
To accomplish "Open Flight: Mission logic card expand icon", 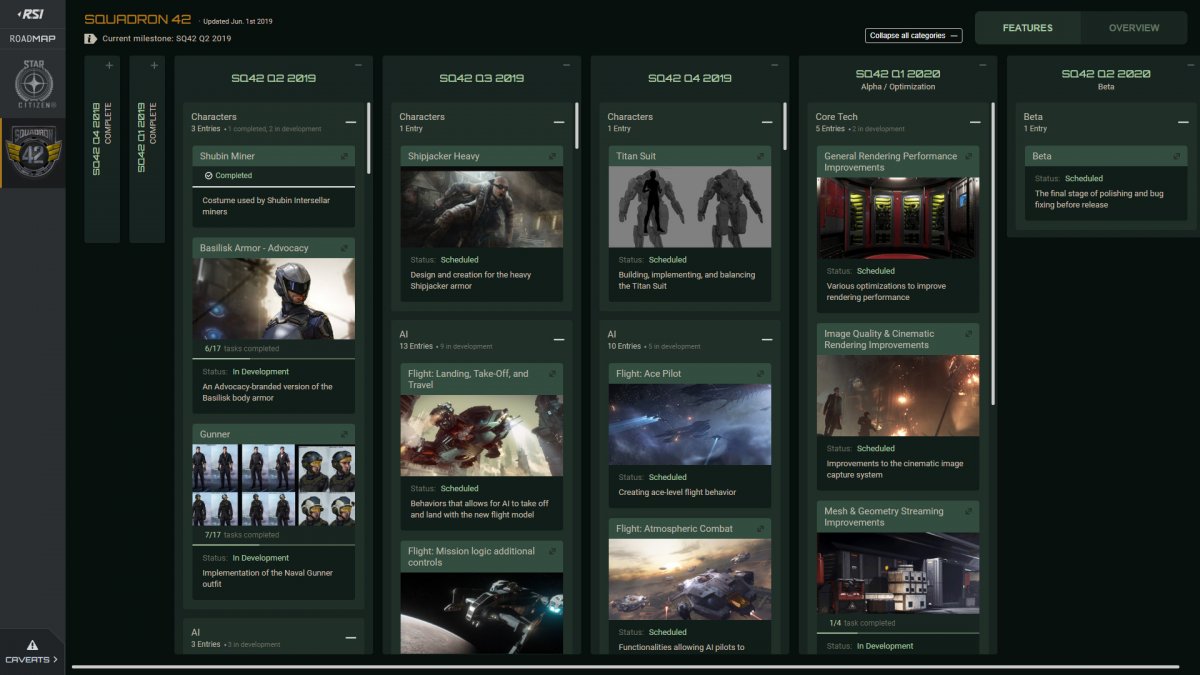I will [551, 551].
